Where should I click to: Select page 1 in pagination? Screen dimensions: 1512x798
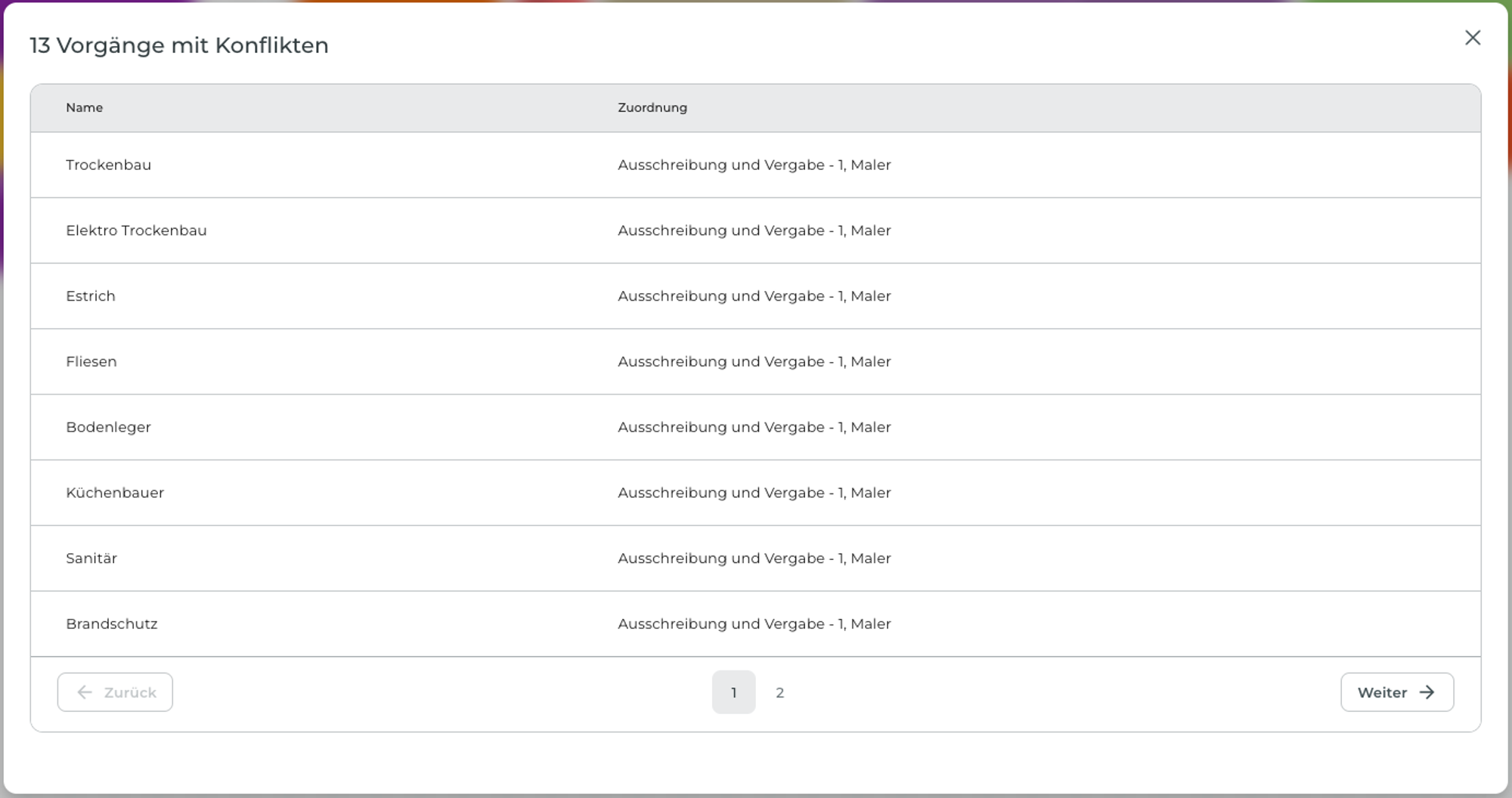[733, 692]
